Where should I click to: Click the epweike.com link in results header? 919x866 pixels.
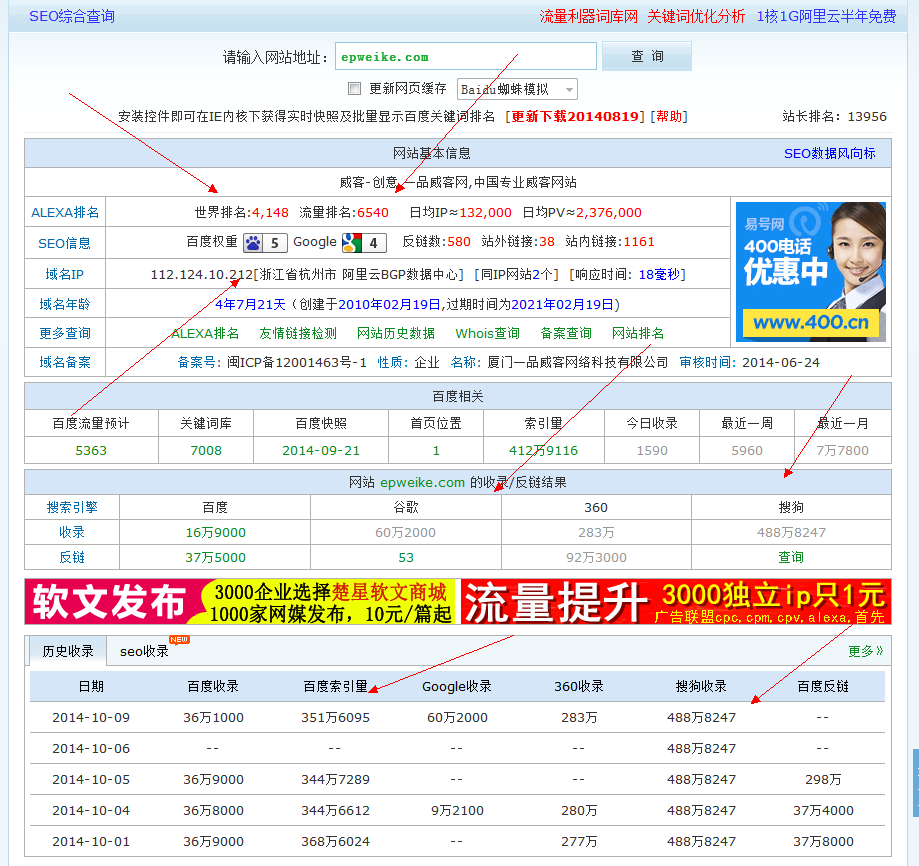point(422,482)
